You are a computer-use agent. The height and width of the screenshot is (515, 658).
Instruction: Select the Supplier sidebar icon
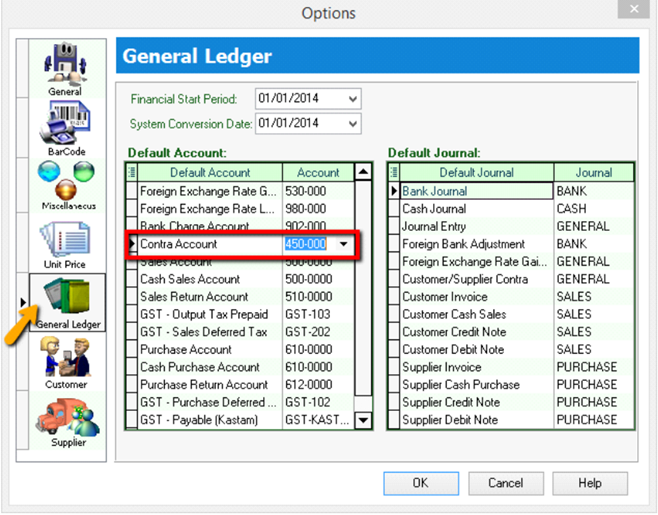click(68, 418)
